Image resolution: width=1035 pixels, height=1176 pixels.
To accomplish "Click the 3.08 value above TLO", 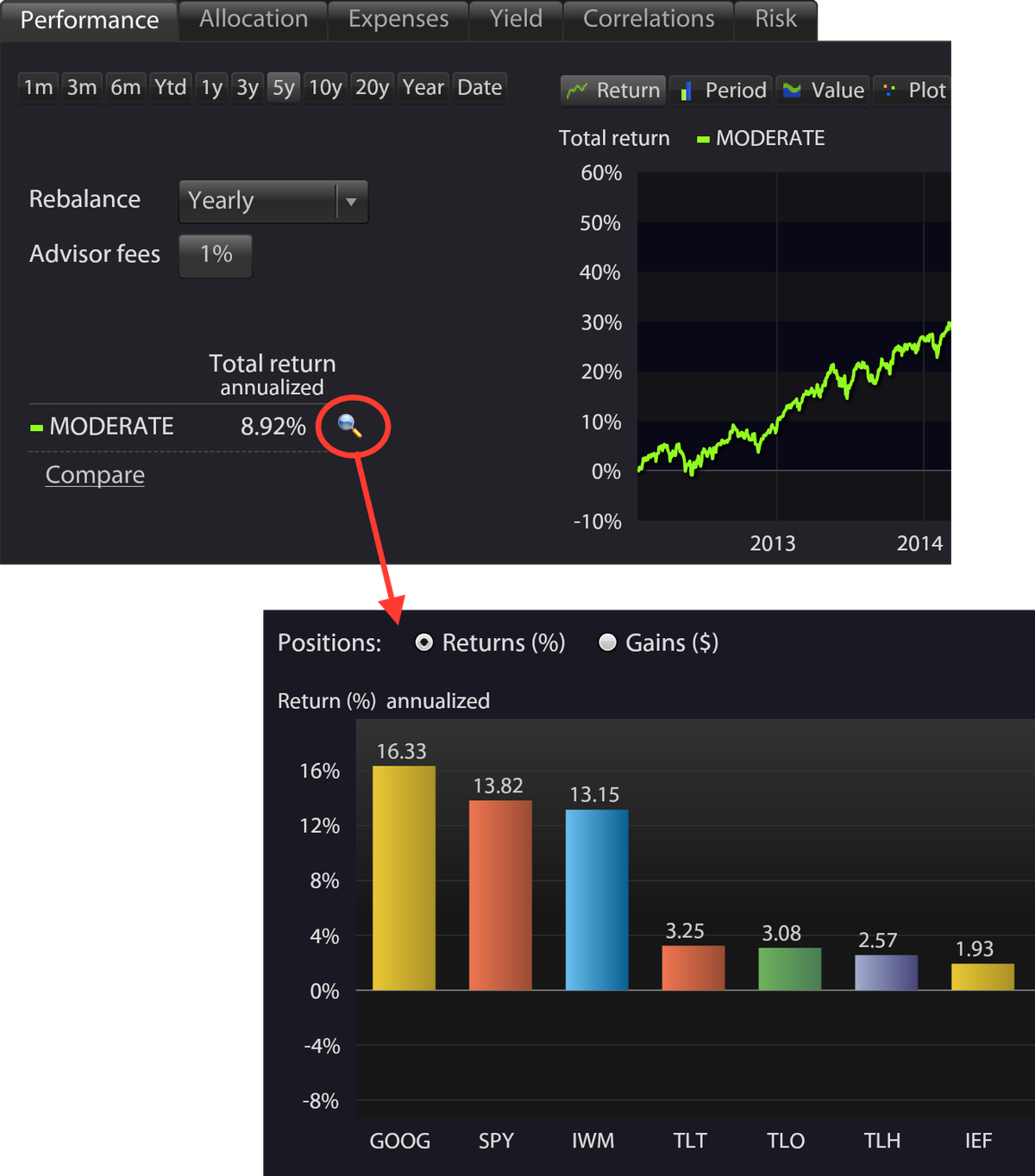I will (781, 933).
